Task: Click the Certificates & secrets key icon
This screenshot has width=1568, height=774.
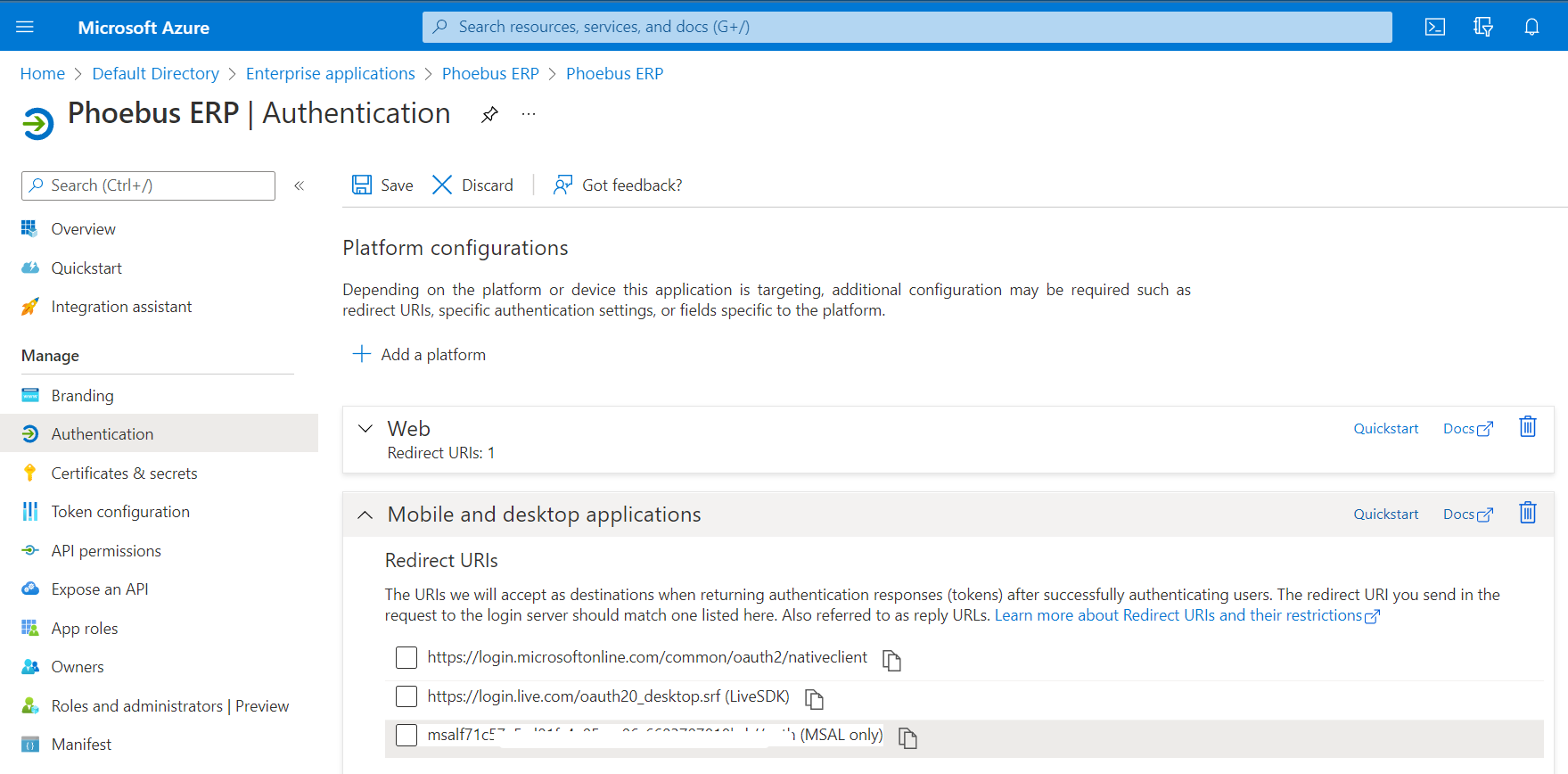Action: pos(30,473)
